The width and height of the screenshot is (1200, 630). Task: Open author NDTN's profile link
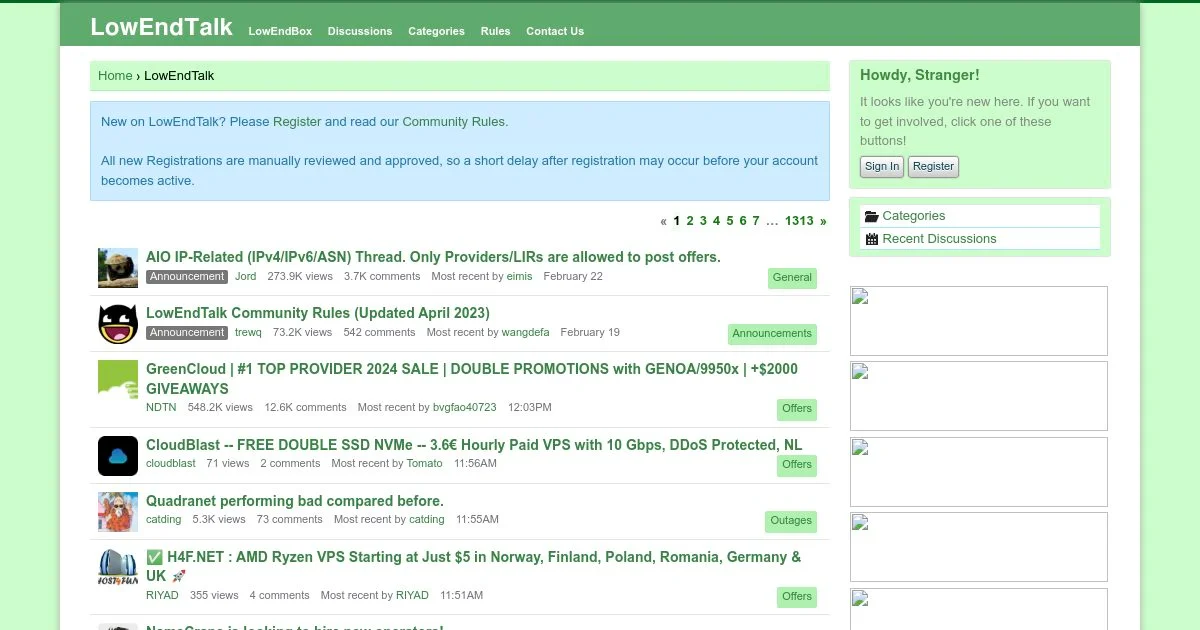point(161,408)
